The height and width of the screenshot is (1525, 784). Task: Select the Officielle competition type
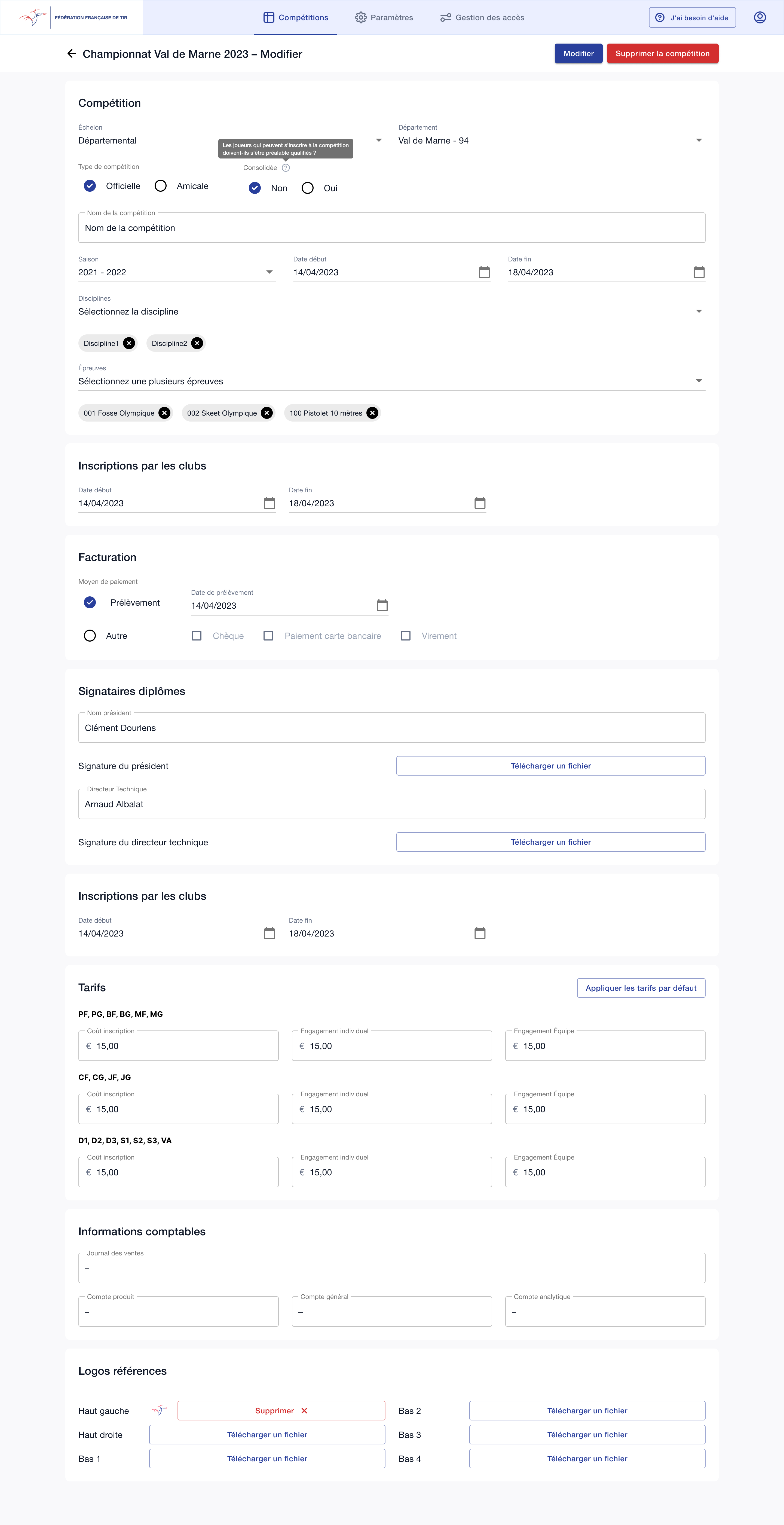point(90,186)
